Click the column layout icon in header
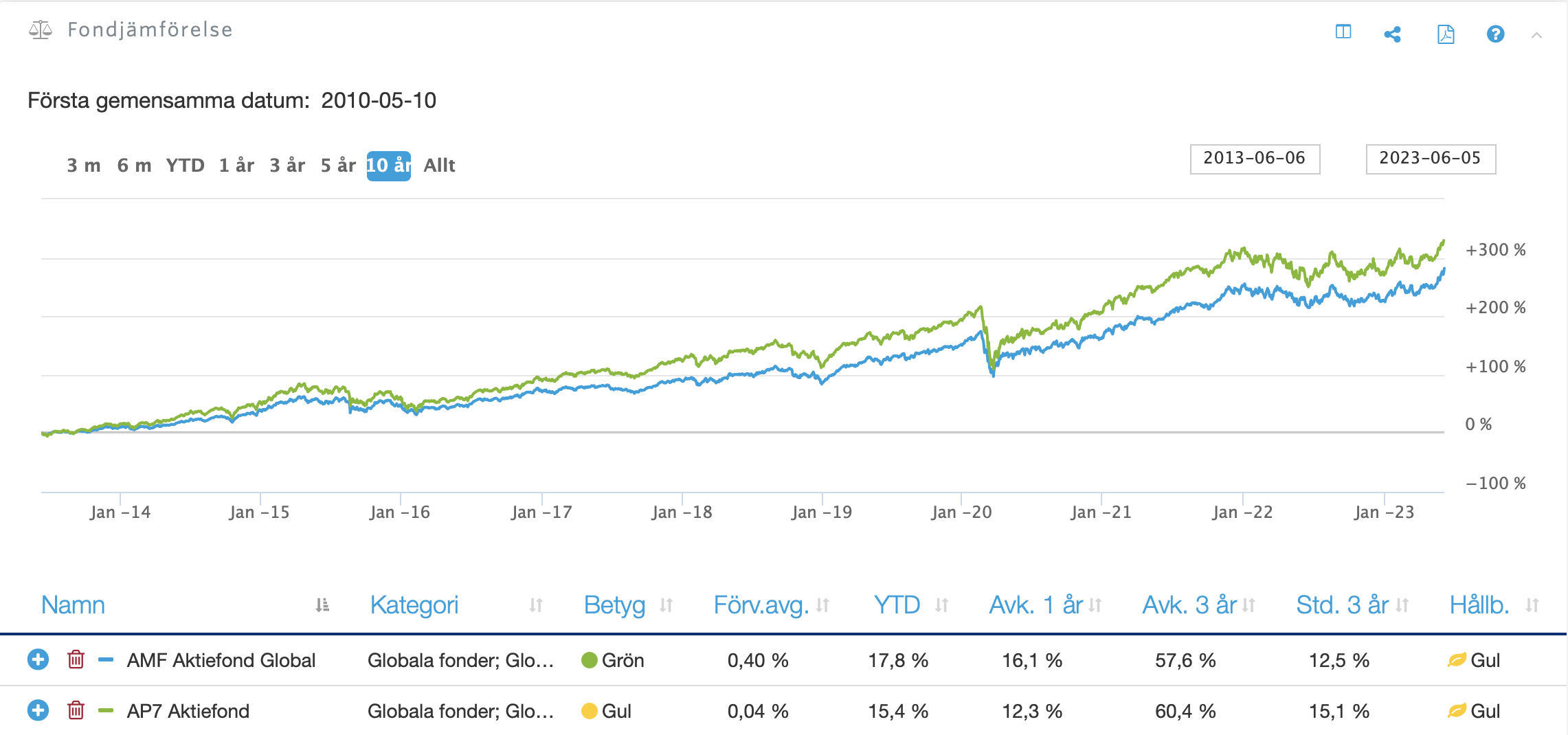Screen dimensions: 1568x735 (1343, 32)
